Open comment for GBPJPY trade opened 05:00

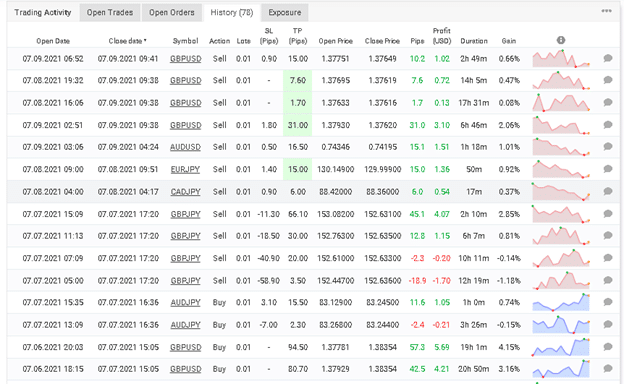[608, 280]
